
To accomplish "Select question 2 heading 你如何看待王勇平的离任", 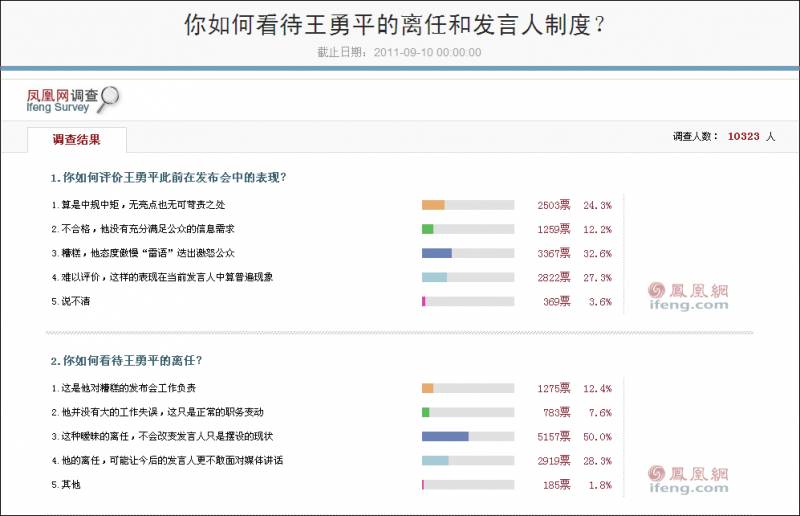I will (x=134, y=360).
